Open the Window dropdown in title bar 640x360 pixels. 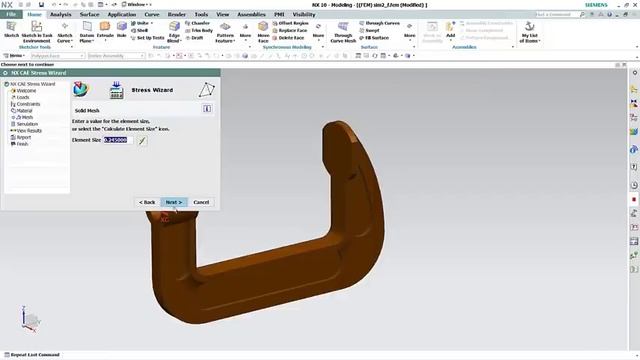pyautogui.click(x=136, y=4)
